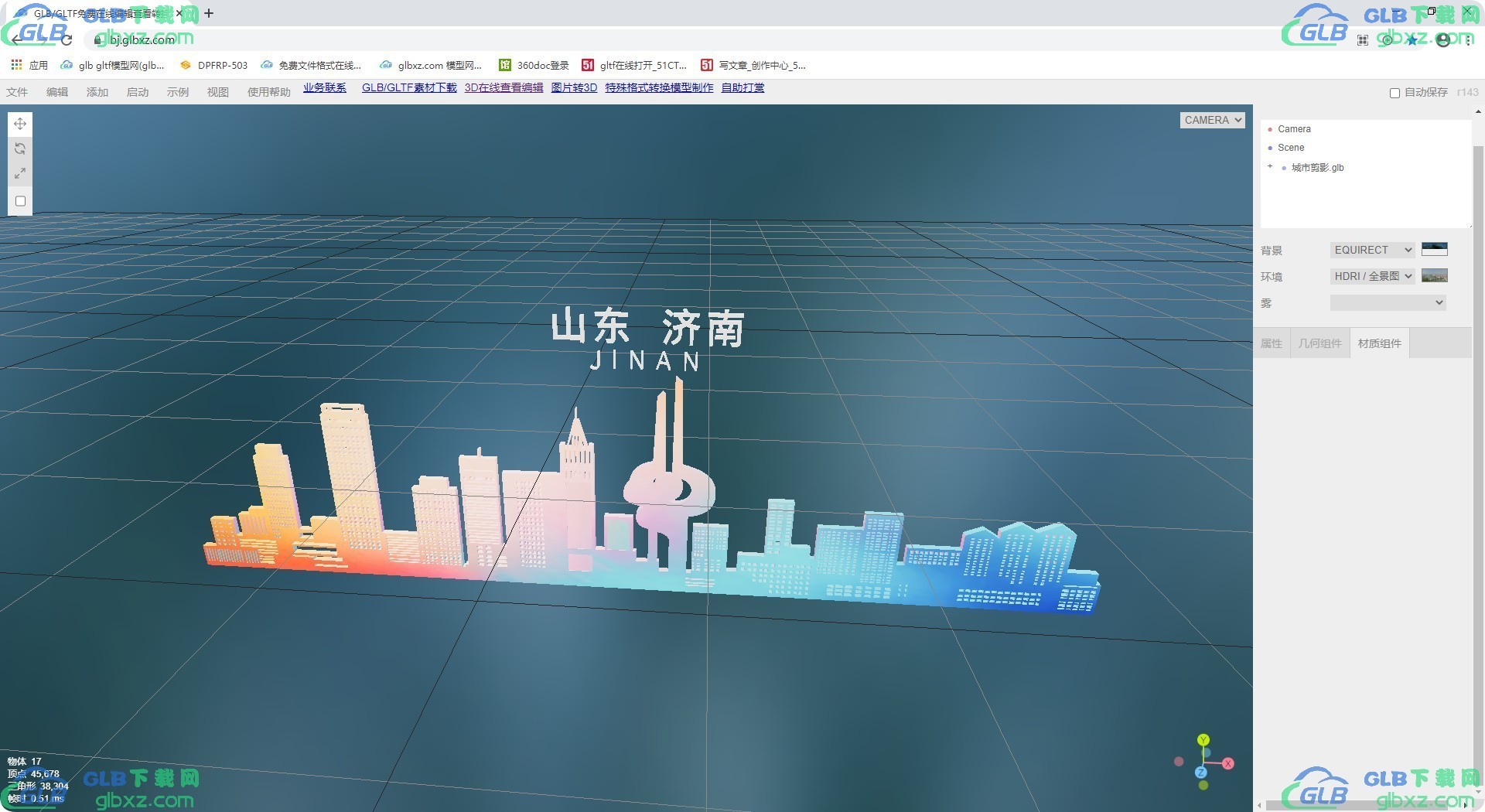Open the 添加 add menu
The height and width of the screenshot is (812, 1485).
tap(97, 92)
